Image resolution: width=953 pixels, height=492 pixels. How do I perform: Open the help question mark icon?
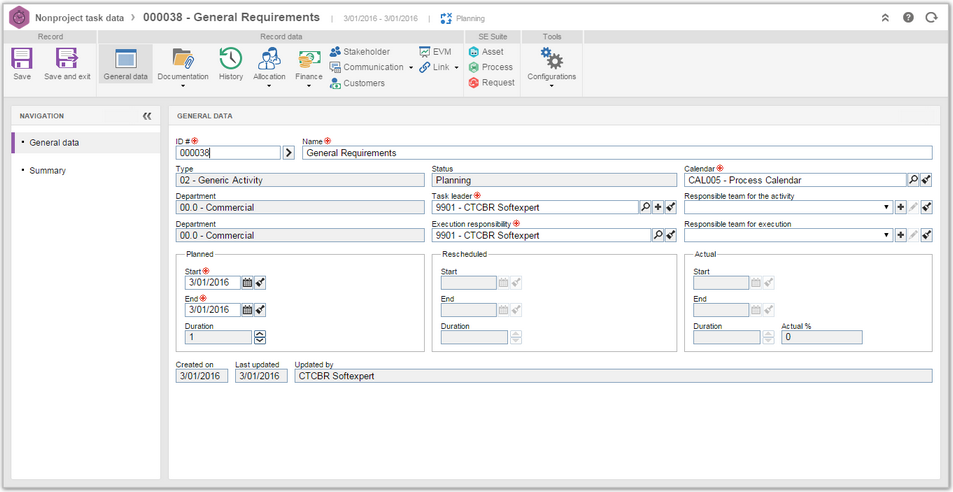coord(908,18)
